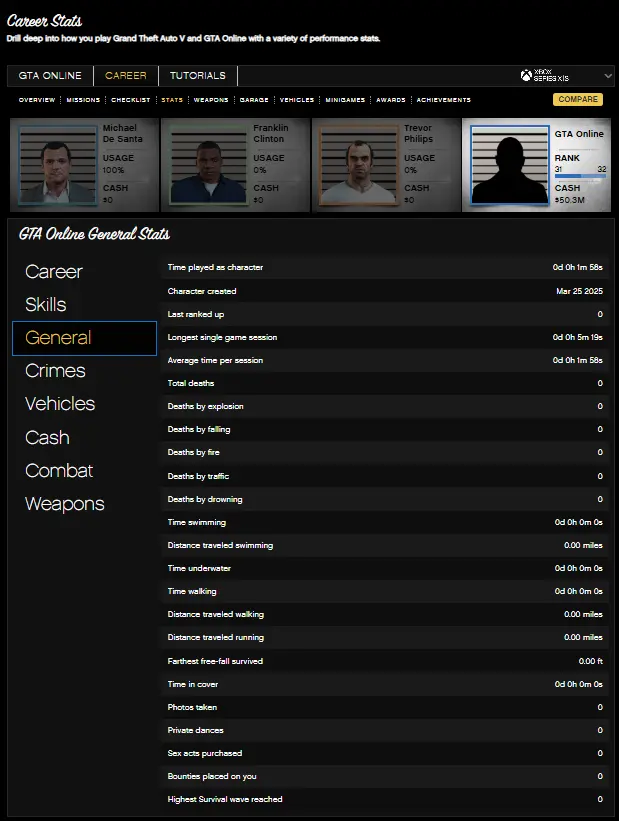Click 'GTA Online General Stats' heading

tap(94, 234)
